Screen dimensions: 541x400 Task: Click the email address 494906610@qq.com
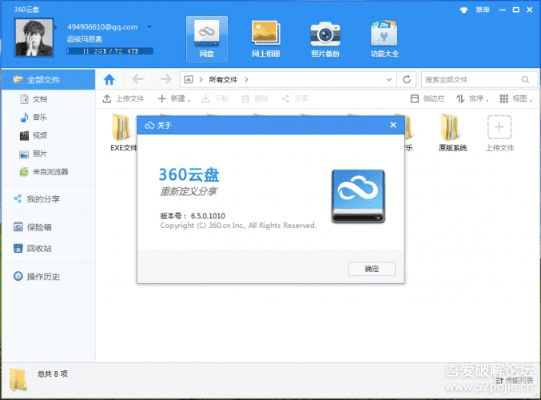coord(102,27)
